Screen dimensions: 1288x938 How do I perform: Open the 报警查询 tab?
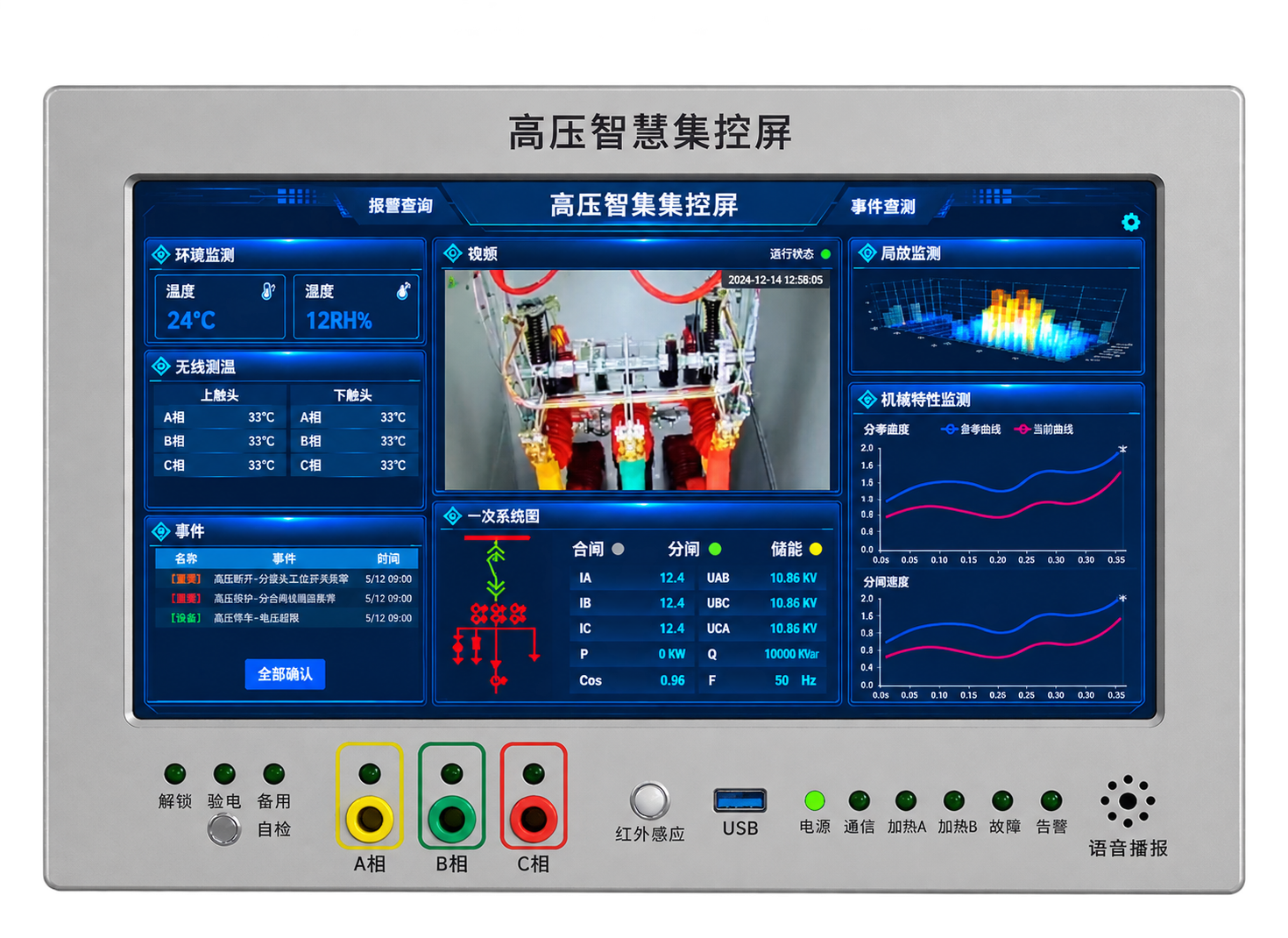400,206
